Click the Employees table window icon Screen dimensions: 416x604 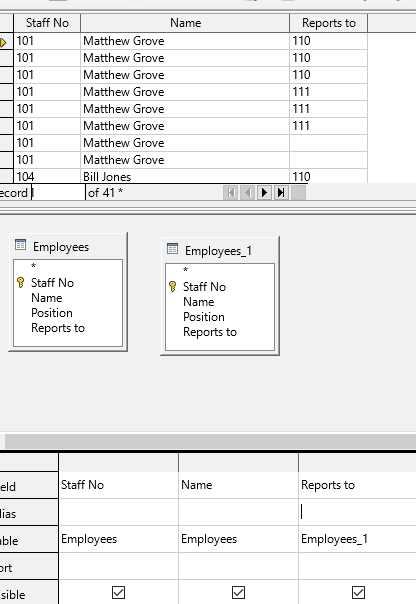pos(20,245)
